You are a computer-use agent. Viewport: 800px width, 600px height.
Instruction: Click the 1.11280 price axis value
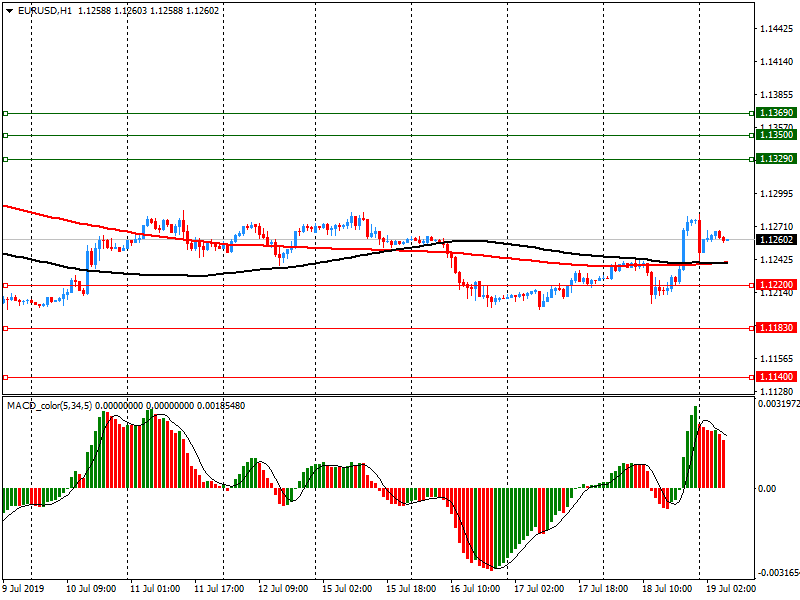point(777,392)
